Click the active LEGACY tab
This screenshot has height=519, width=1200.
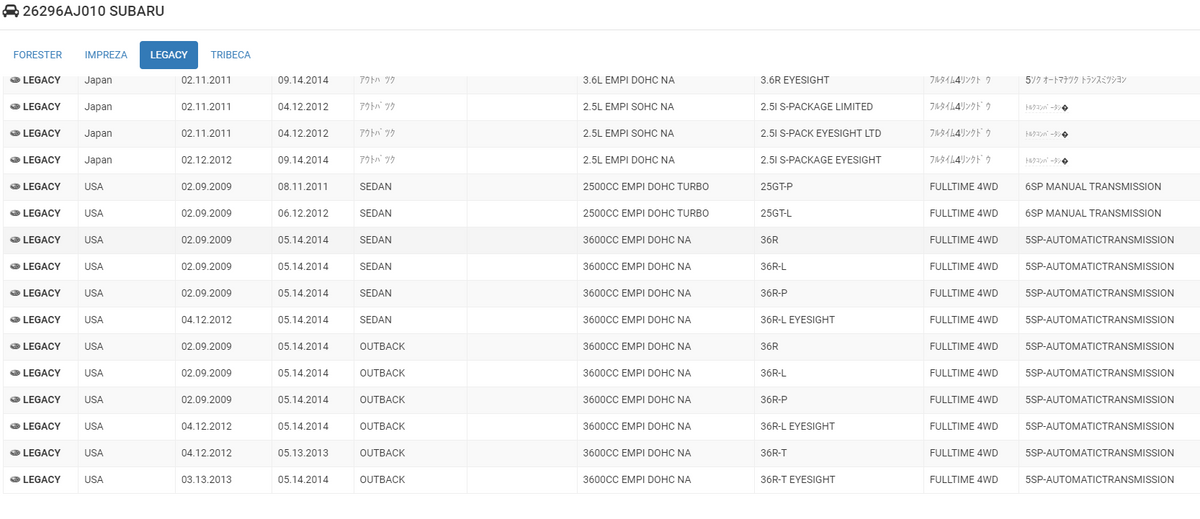coord(169,55)
